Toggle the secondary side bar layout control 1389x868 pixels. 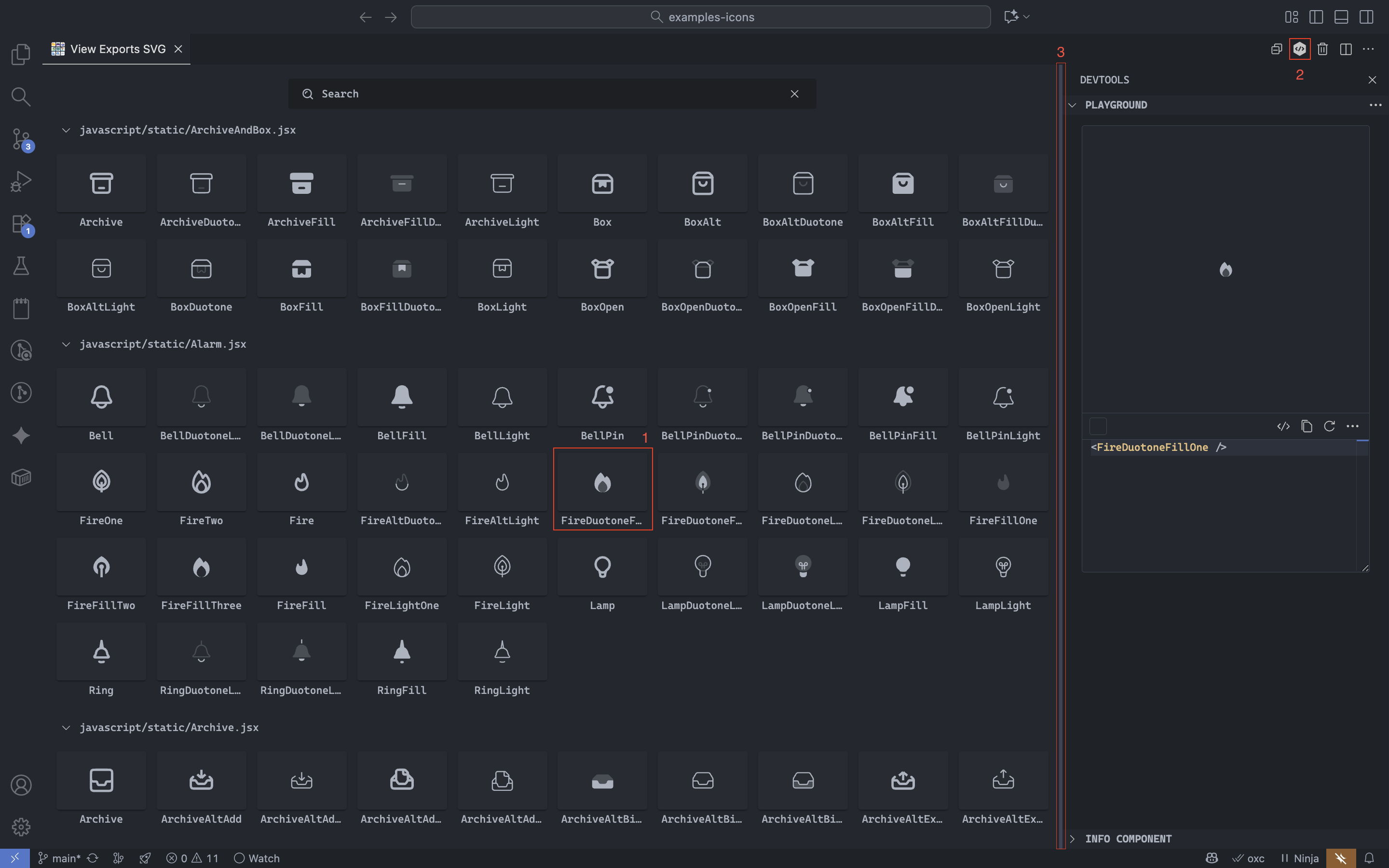1366,17
